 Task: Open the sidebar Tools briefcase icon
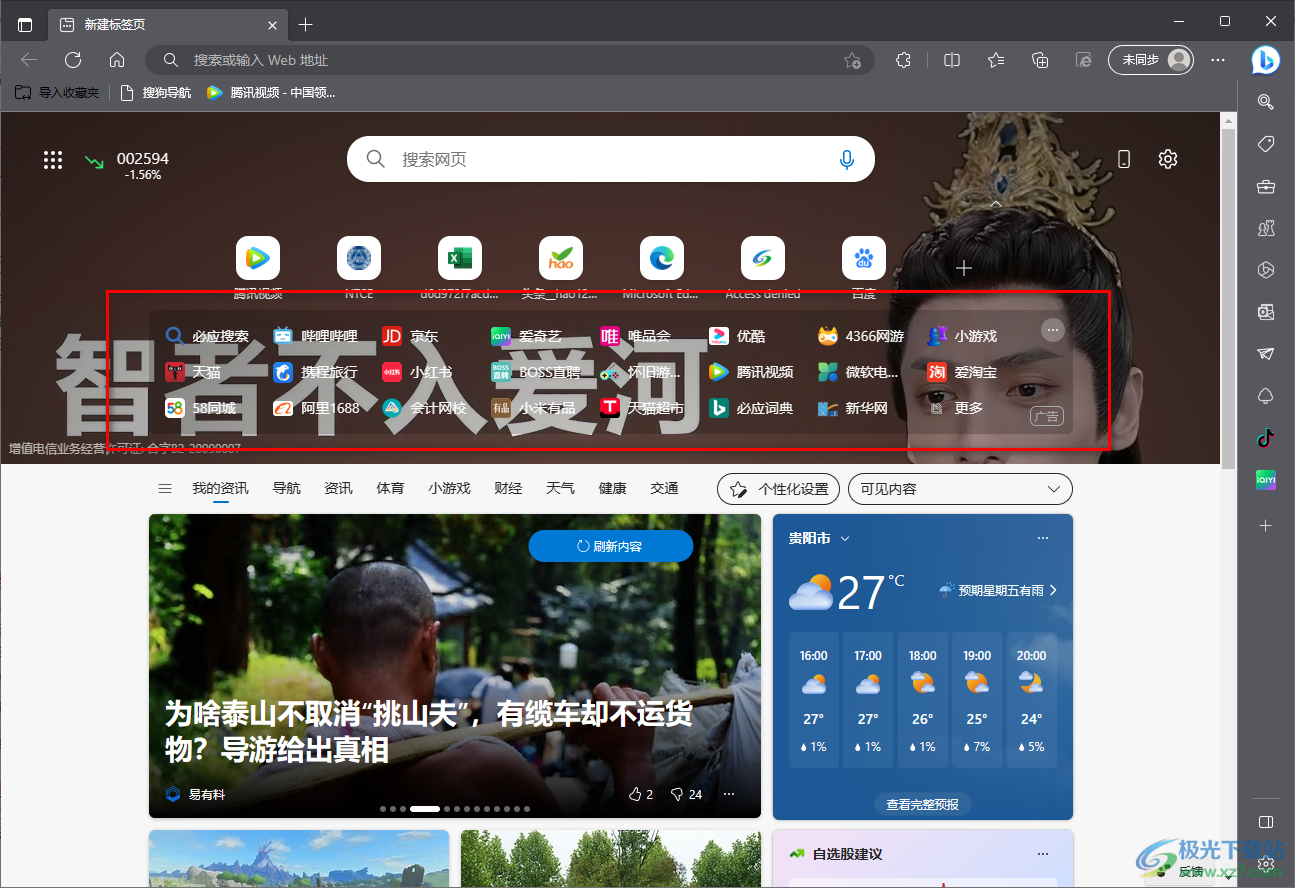(1265, 186)
